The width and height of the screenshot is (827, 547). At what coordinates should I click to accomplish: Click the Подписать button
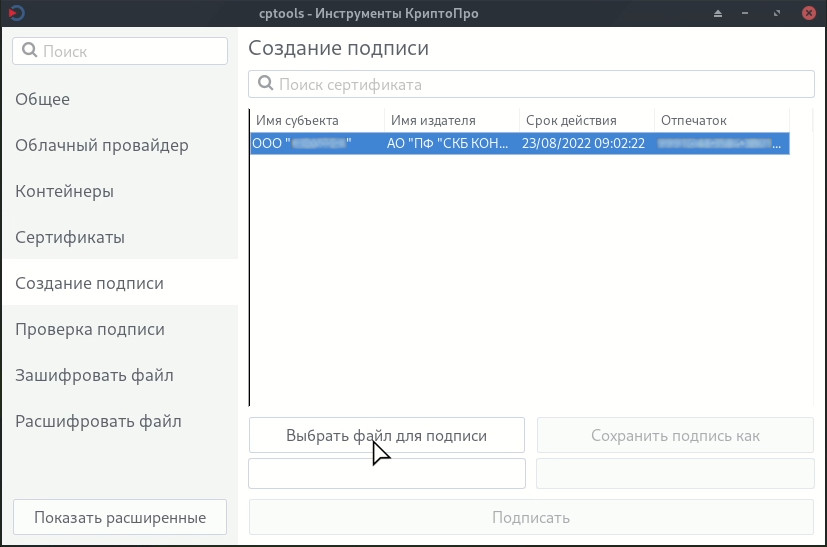pos(531,517)
